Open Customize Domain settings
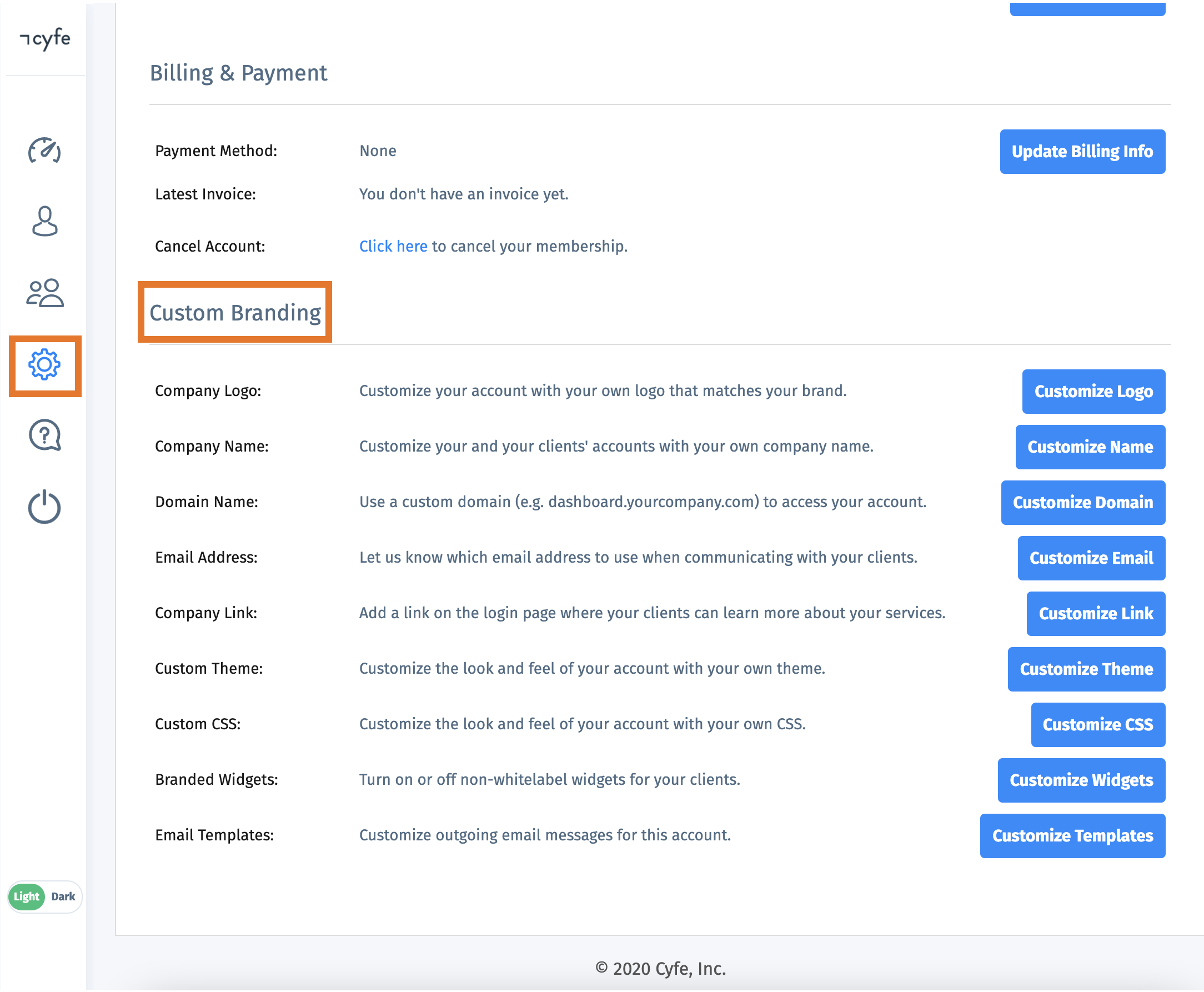Image resolution: width=1204 pixels, height=992 pixels. click(1082, 502)
